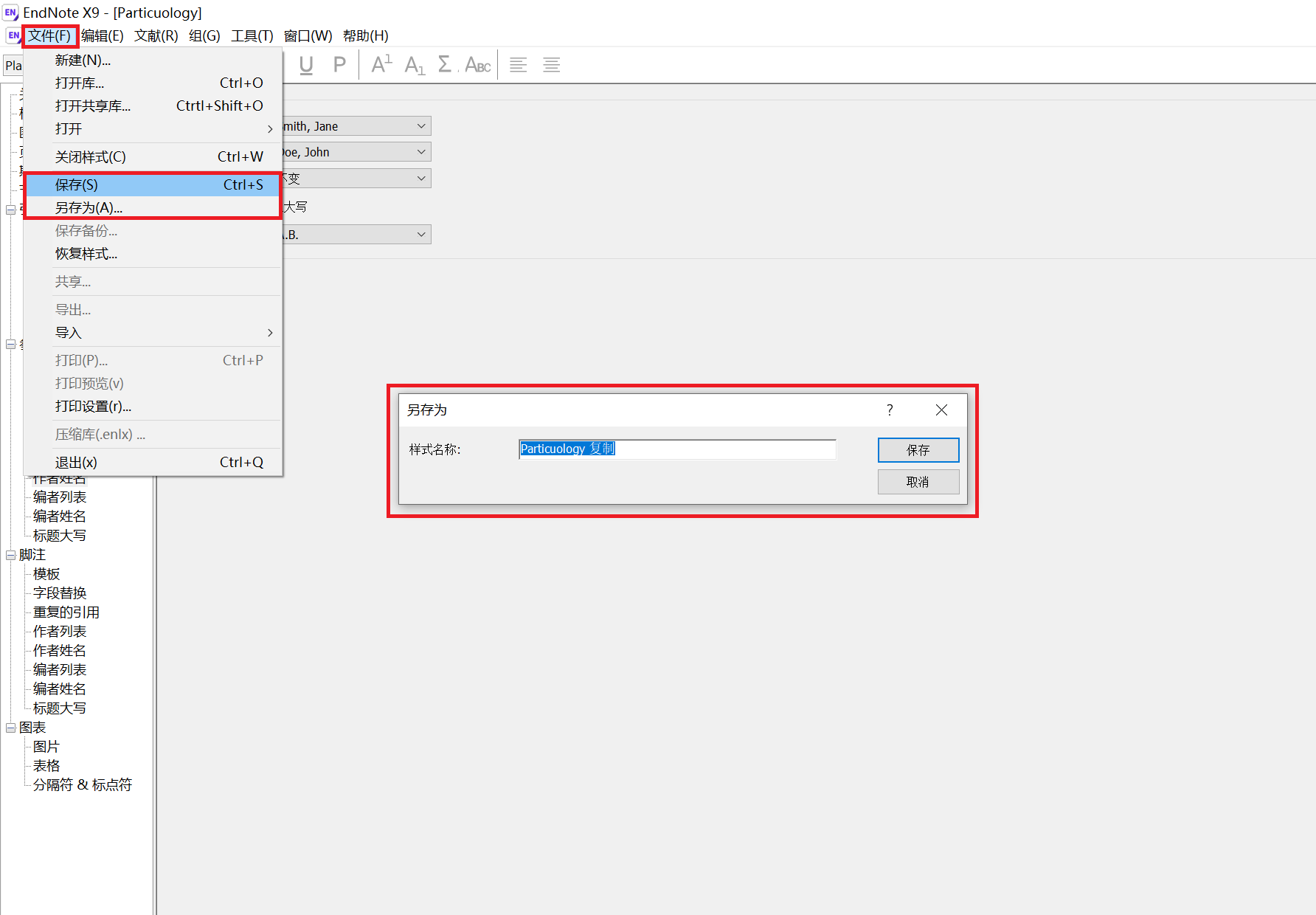This screenshot has height=915, width=1316.
Task: Collapse the 图表 tree node
Action: pyautogui.click(x=11, y=728)
